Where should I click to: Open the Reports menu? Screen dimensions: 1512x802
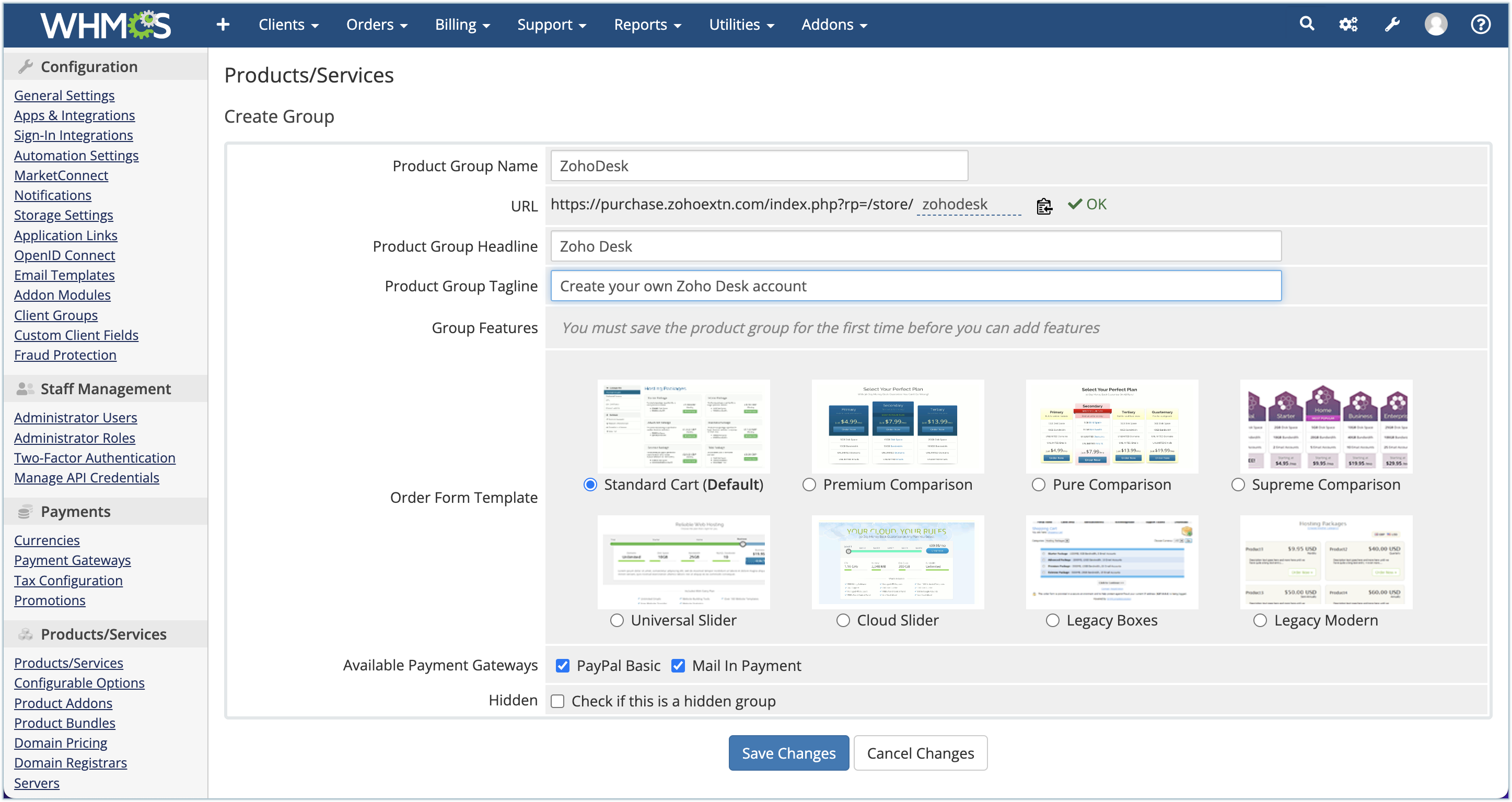click(x=647, y=25)
